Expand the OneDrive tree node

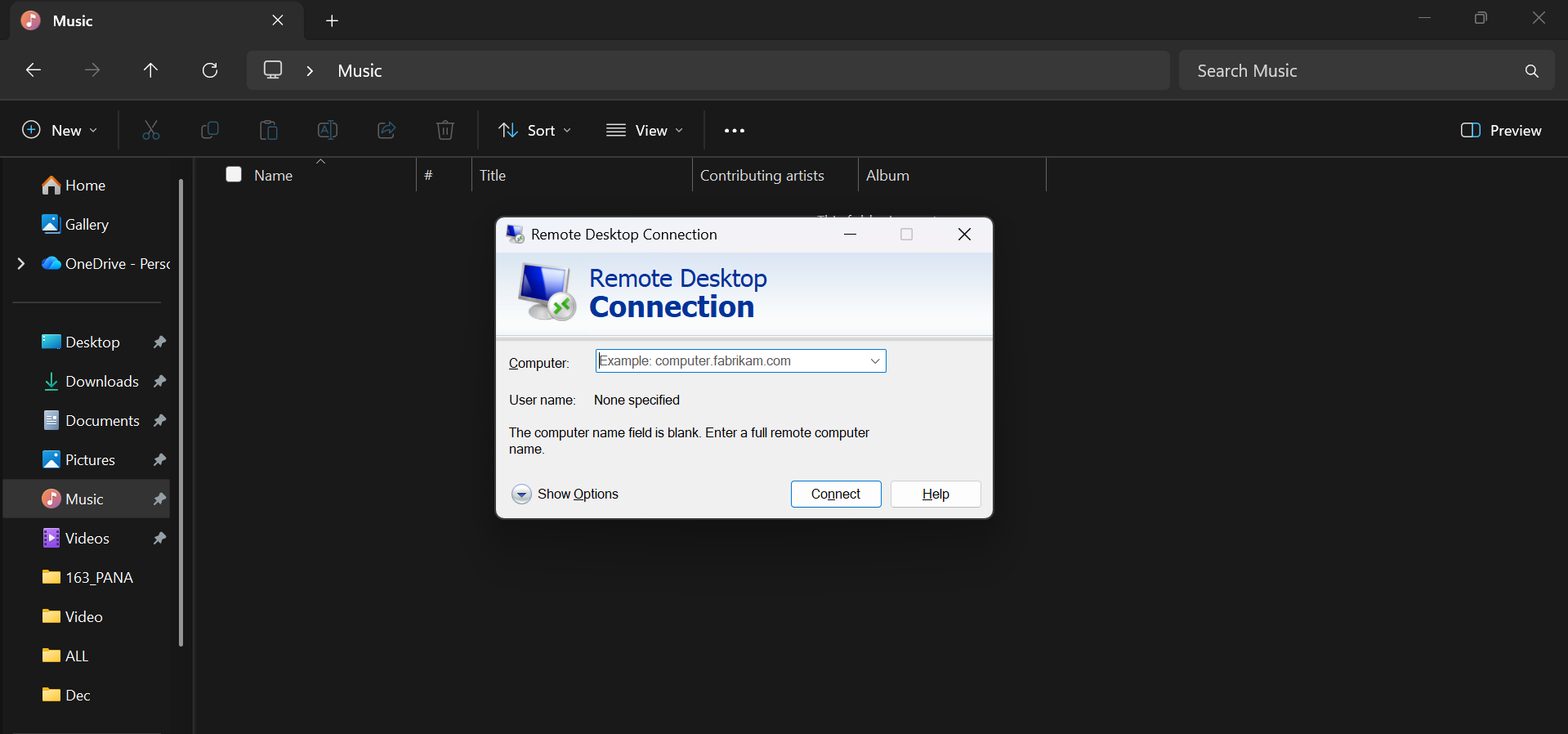pyautogui.click(x=21, y=263)
